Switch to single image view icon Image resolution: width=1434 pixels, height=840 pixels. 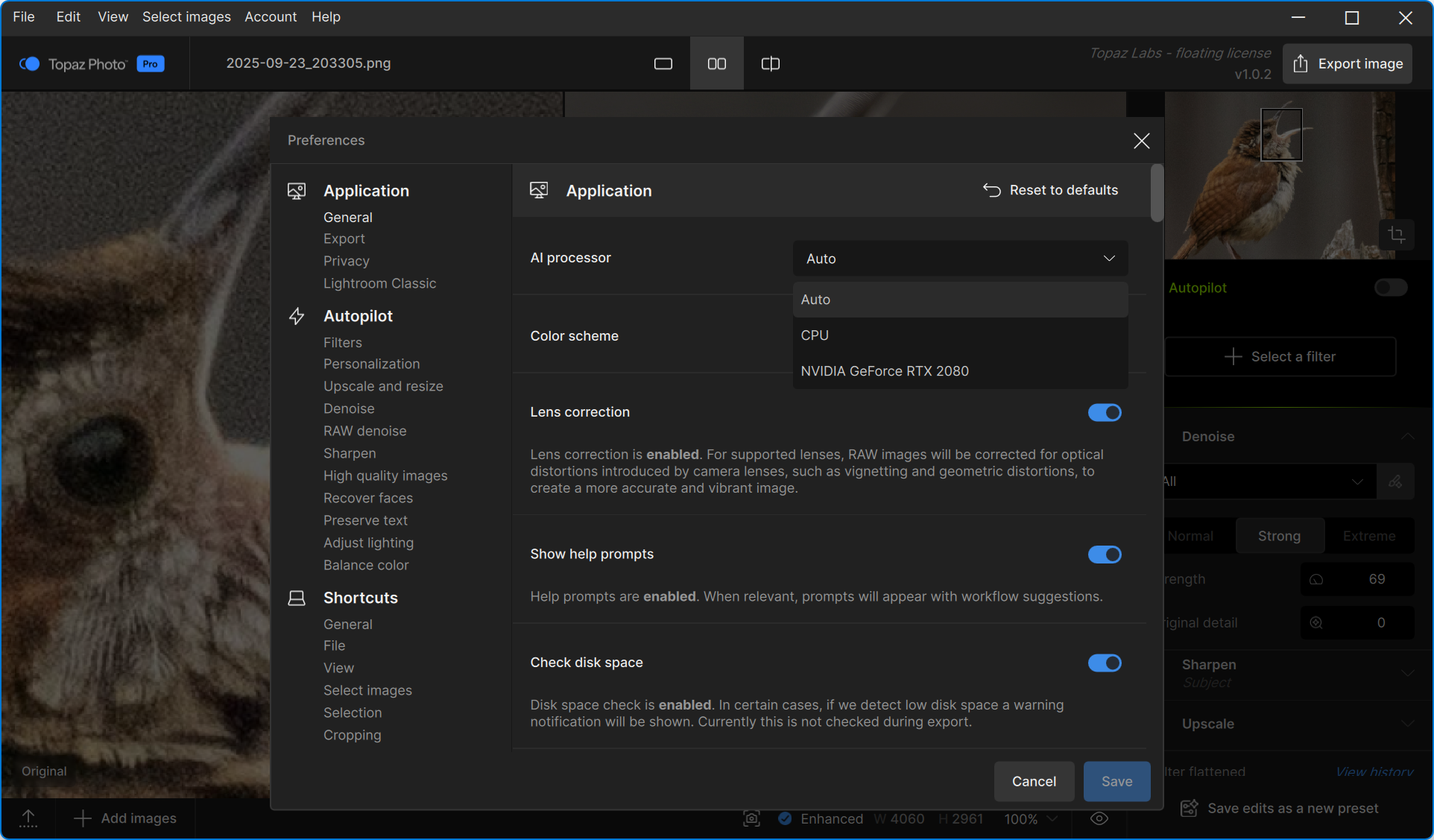663,64
